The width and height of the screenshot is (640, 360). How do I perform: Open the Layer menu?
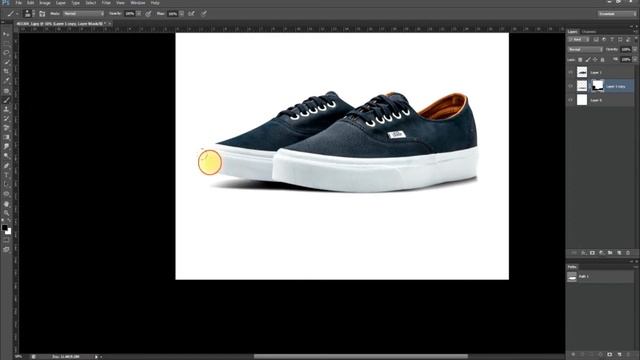[61, 2]
